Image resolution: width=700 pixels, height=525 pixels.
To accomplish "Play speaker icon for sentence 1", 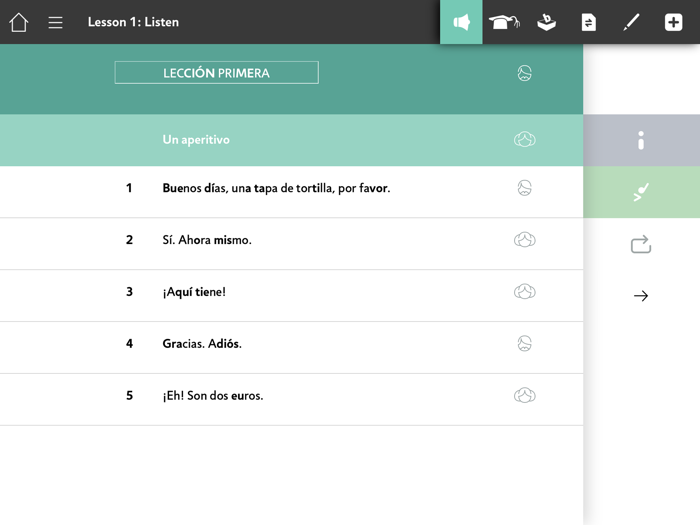I will click(525, 188).
